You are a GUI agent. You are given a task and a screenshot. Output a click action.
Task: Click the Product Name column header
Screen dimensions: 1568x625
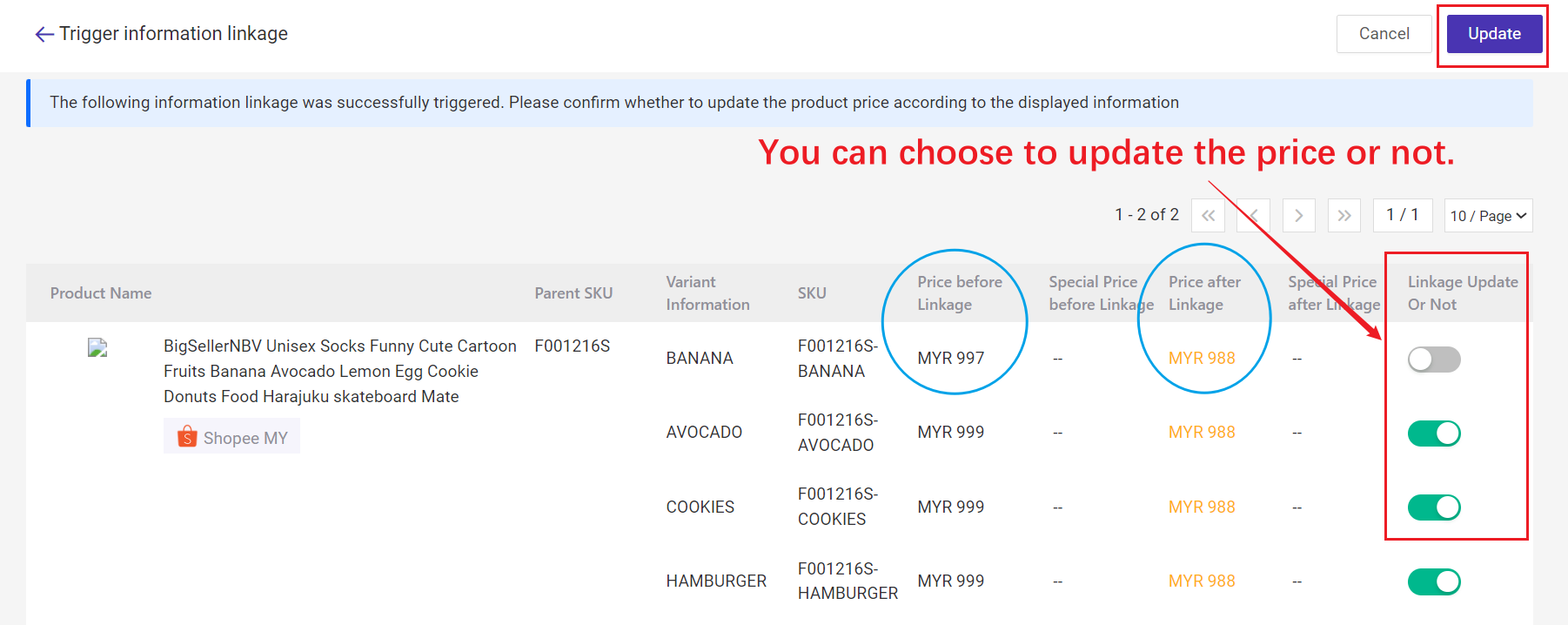tap(101, 293)
